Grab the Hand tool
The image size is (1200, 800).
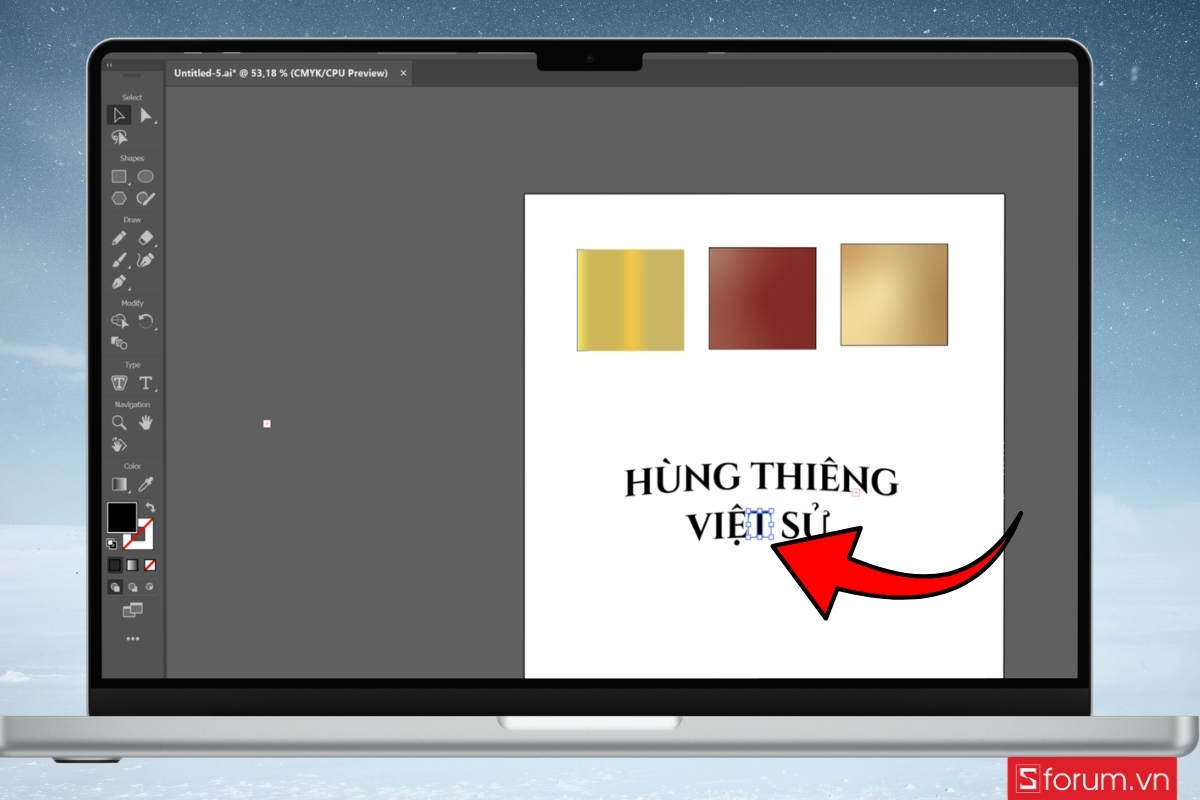[146, 422]
